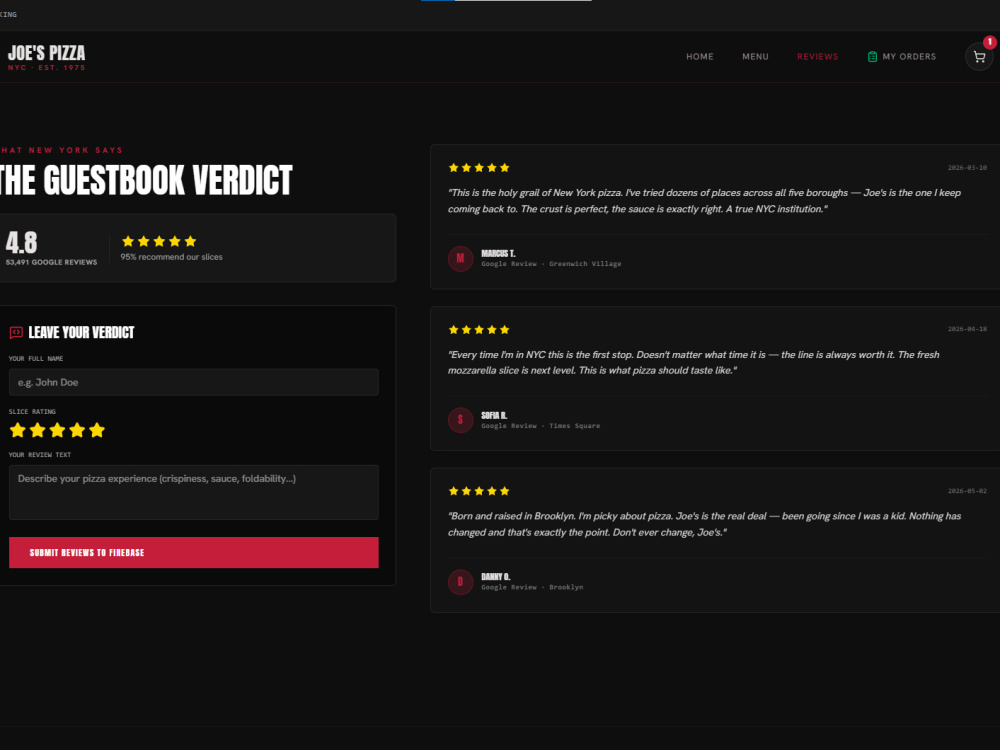The width and height of the screenshot is (1000, 750).
Task: Click the Slice Rating label
Action: click(32, 411)
